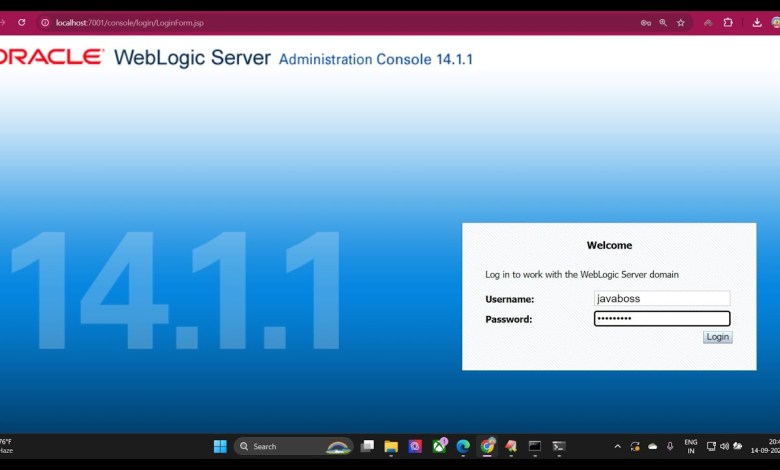The image size is (780, 470).
Task: Show hidden tray icons chevron
Action: coord(617,446)
